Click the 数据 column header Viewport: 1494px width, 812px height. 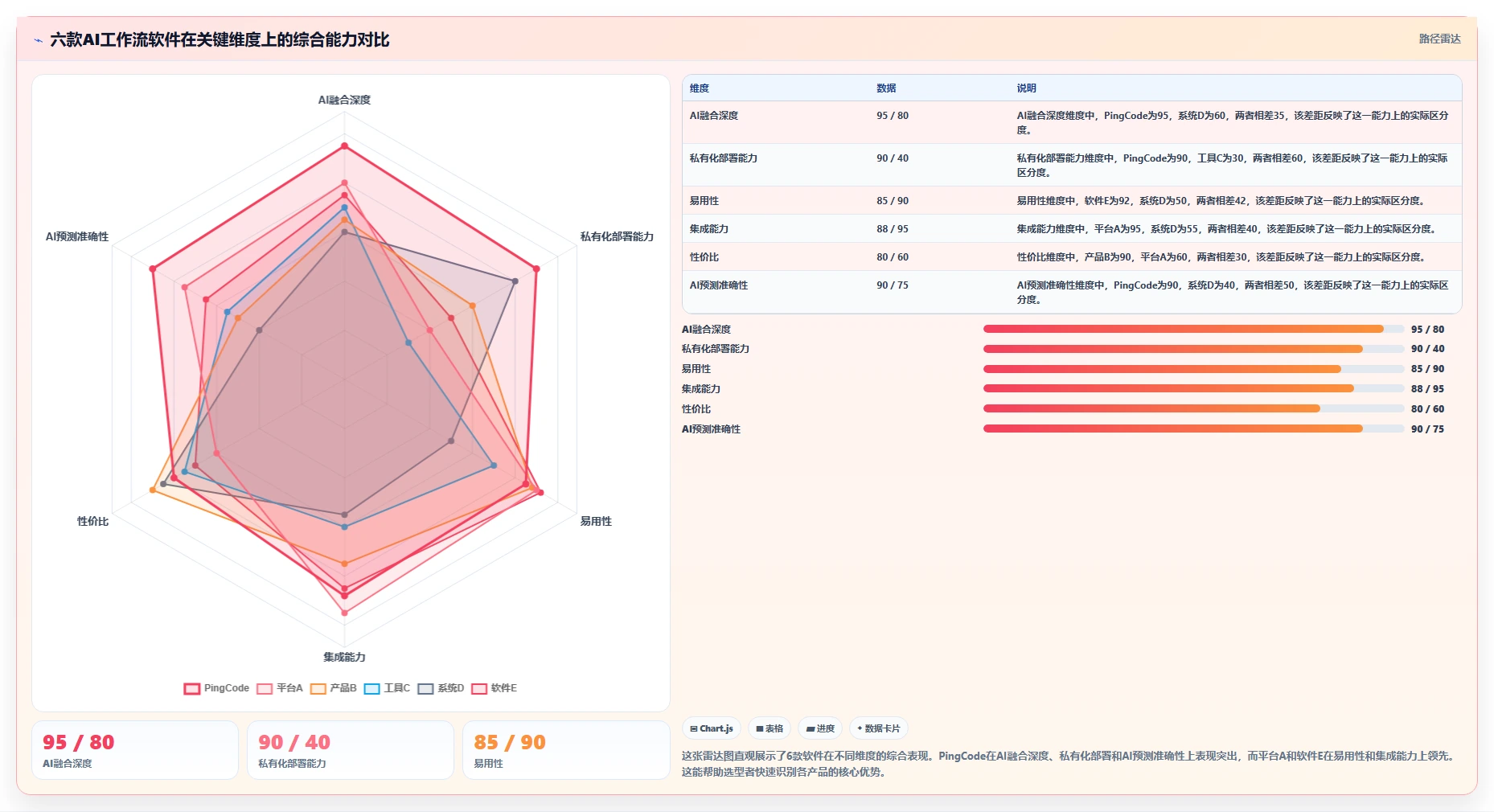[886, 88]
